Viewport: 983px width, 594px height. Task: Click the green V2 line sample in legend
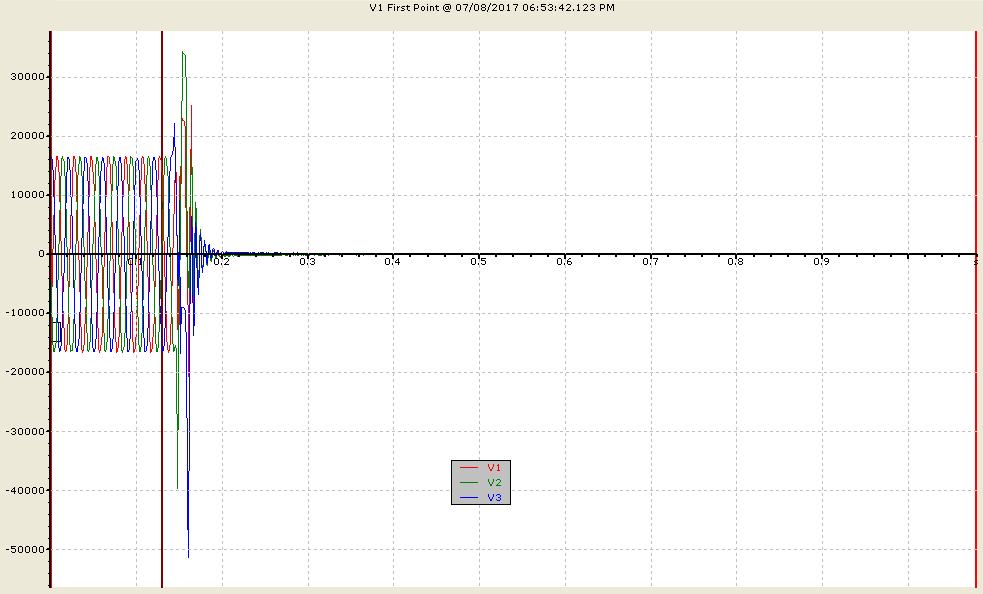pos(470,483)
